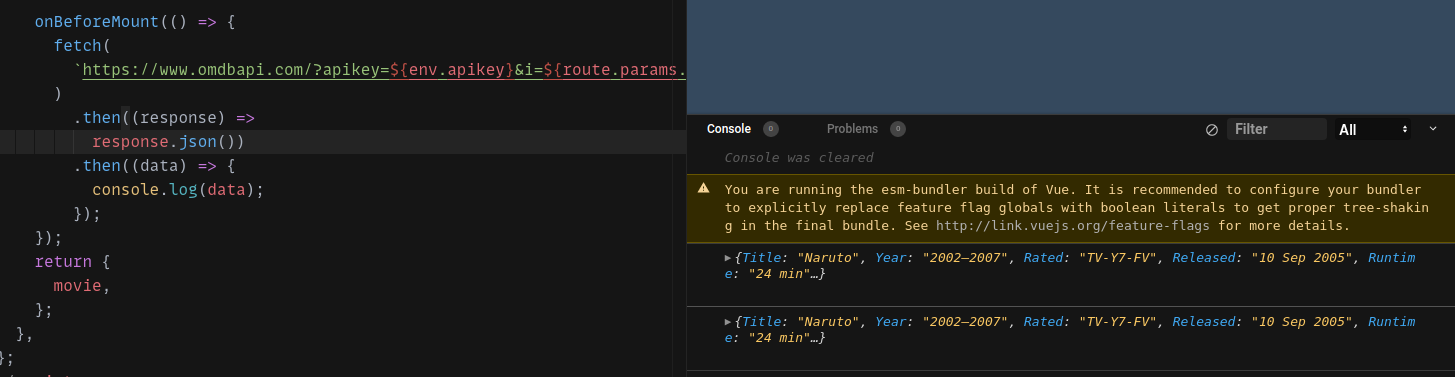Screen dimensions: 1455x377
Task: Click the blue preview pane above the console
Action: click(1071, 57)
